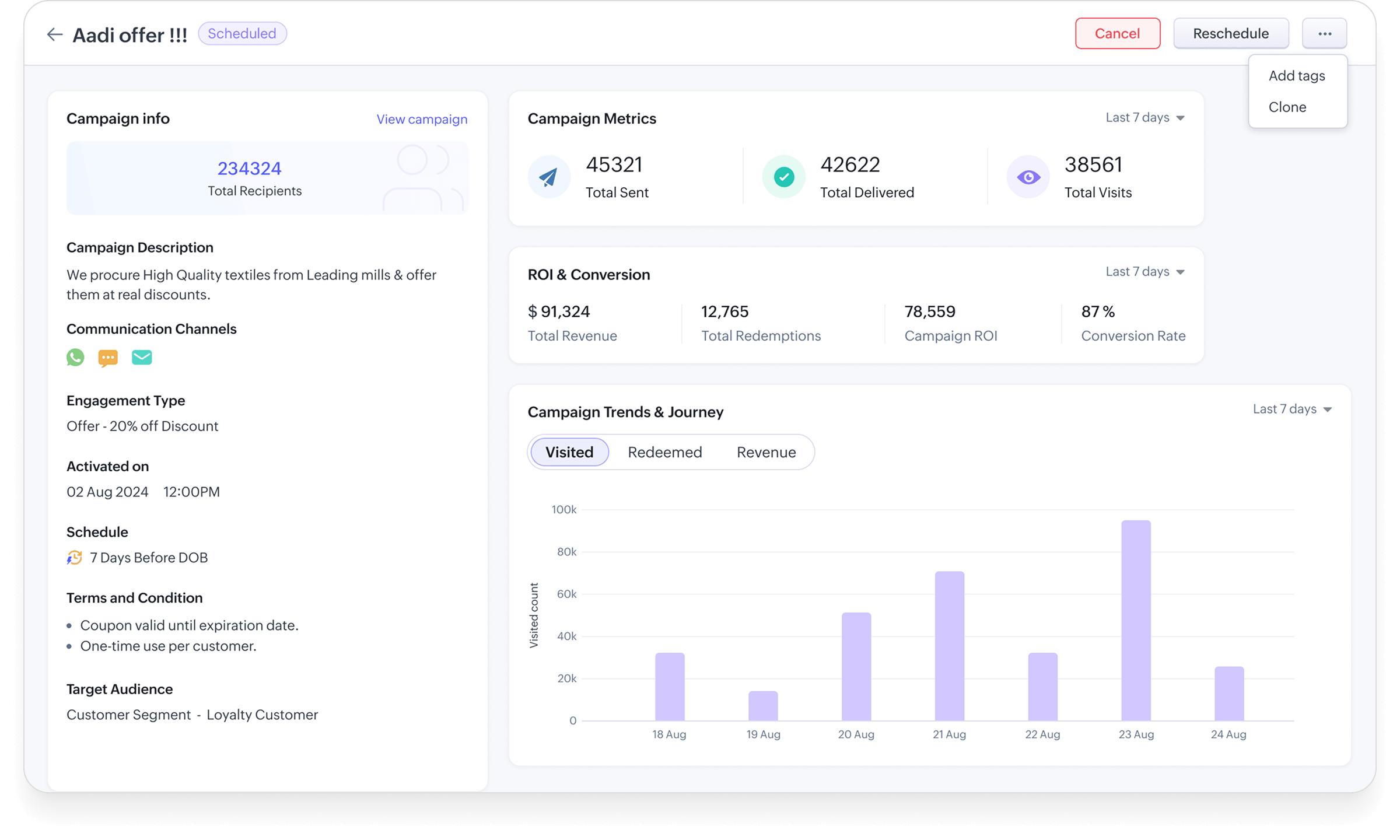Image resolution: width=1400 pixels, height=840 pixels.
Task: Select the SMS chat communication channel icon
Action: [x=108, y=358]
